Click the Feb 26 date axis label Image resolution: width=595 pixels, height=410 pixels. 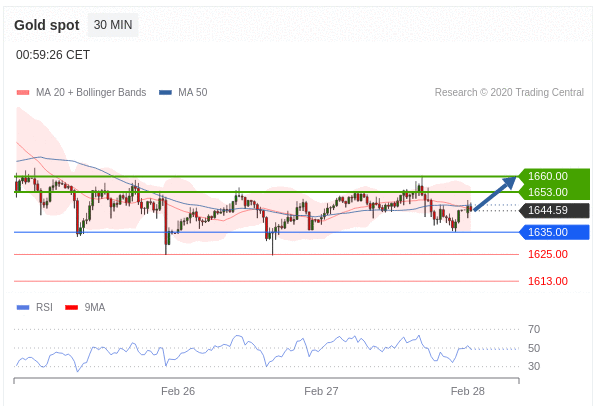pos(178,391)
